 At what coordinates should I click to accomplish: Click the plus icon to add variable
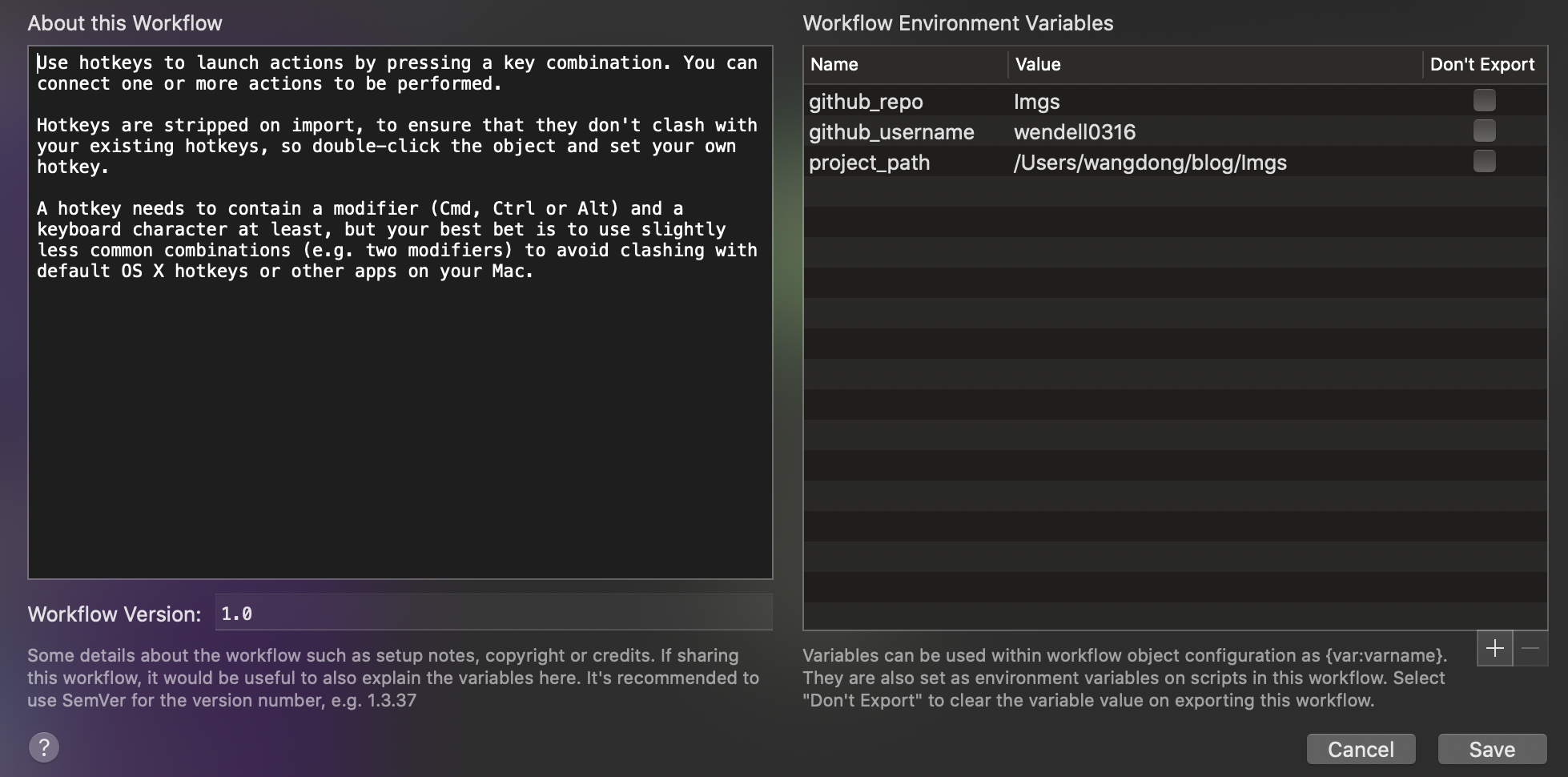1494,648
